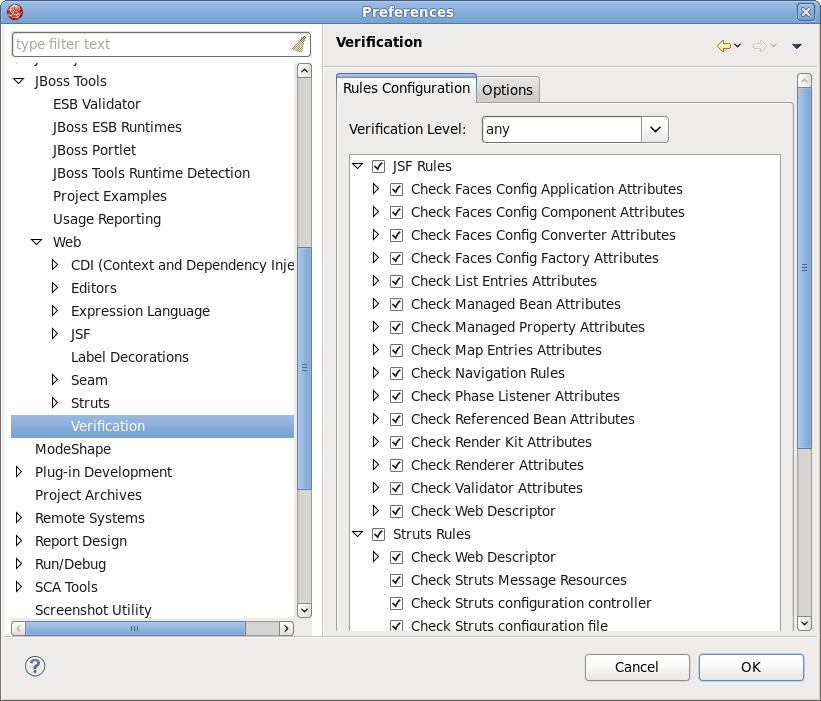Expand Check Faces Config Factory Attributes rule
This screenshot has height=701, width=821.
(375, 258)
